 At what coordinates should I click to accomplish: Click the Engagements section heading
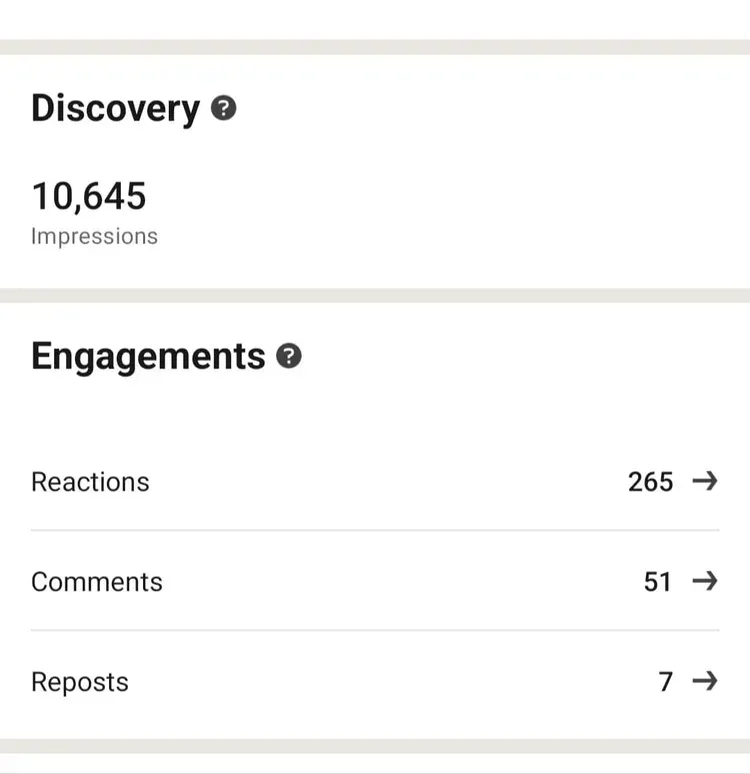click(148, 357)
